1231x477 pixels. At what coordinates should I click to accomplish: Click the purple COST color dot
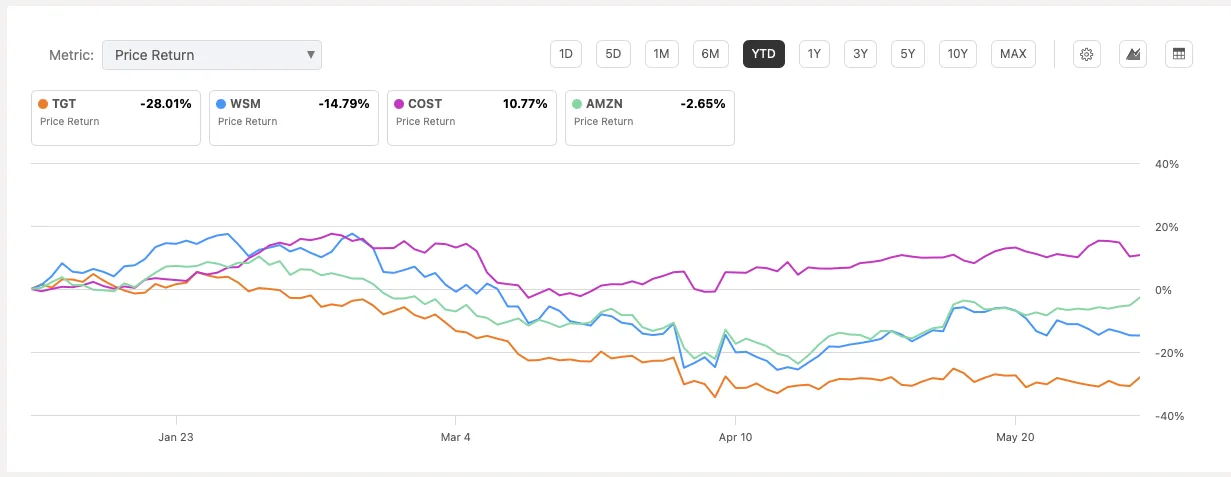(x=398, y=104)
